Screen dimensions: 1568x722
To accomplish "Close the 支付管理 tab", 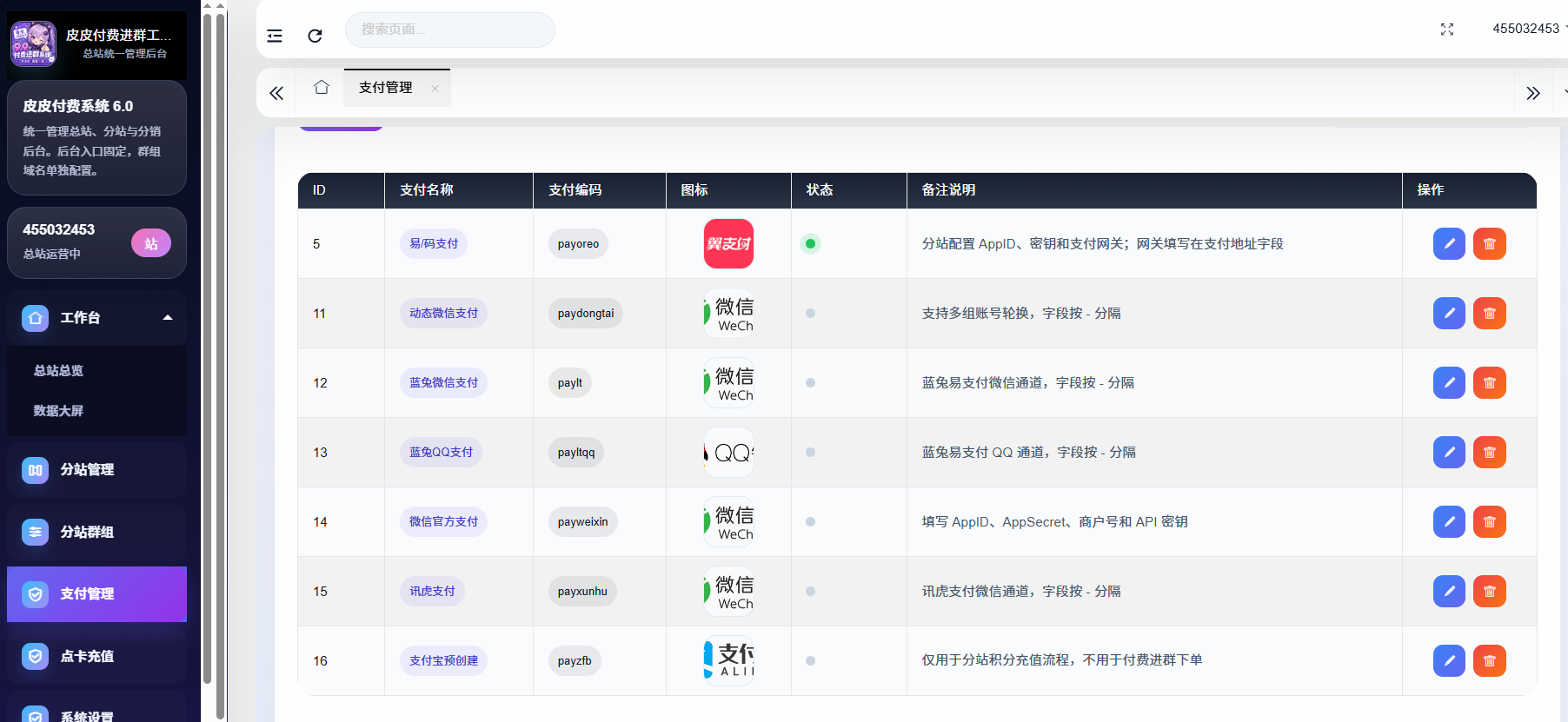I will 435,89.
